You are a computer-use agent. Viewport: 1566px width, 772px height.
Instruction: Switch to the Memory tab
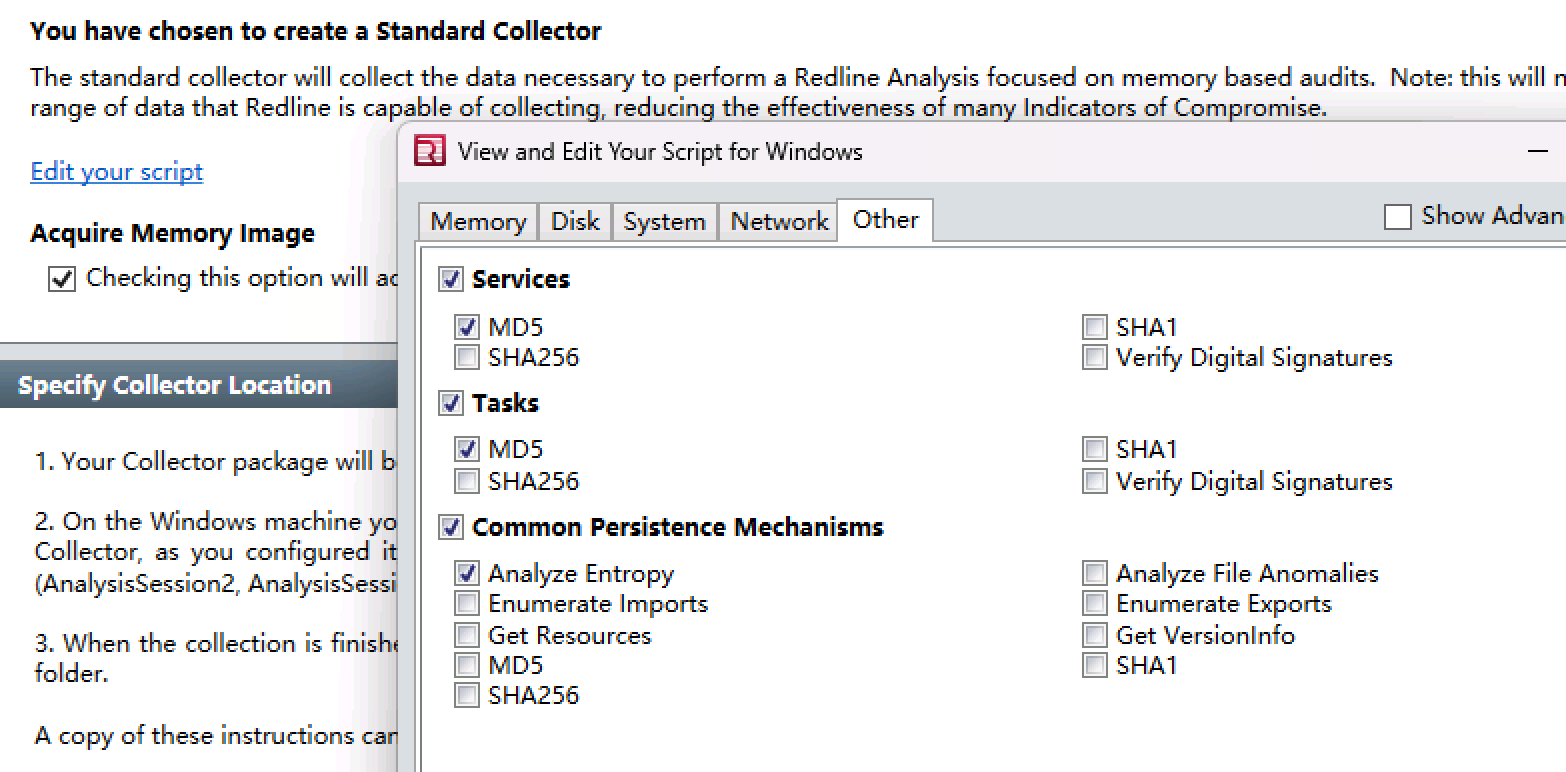coord(477,221)
